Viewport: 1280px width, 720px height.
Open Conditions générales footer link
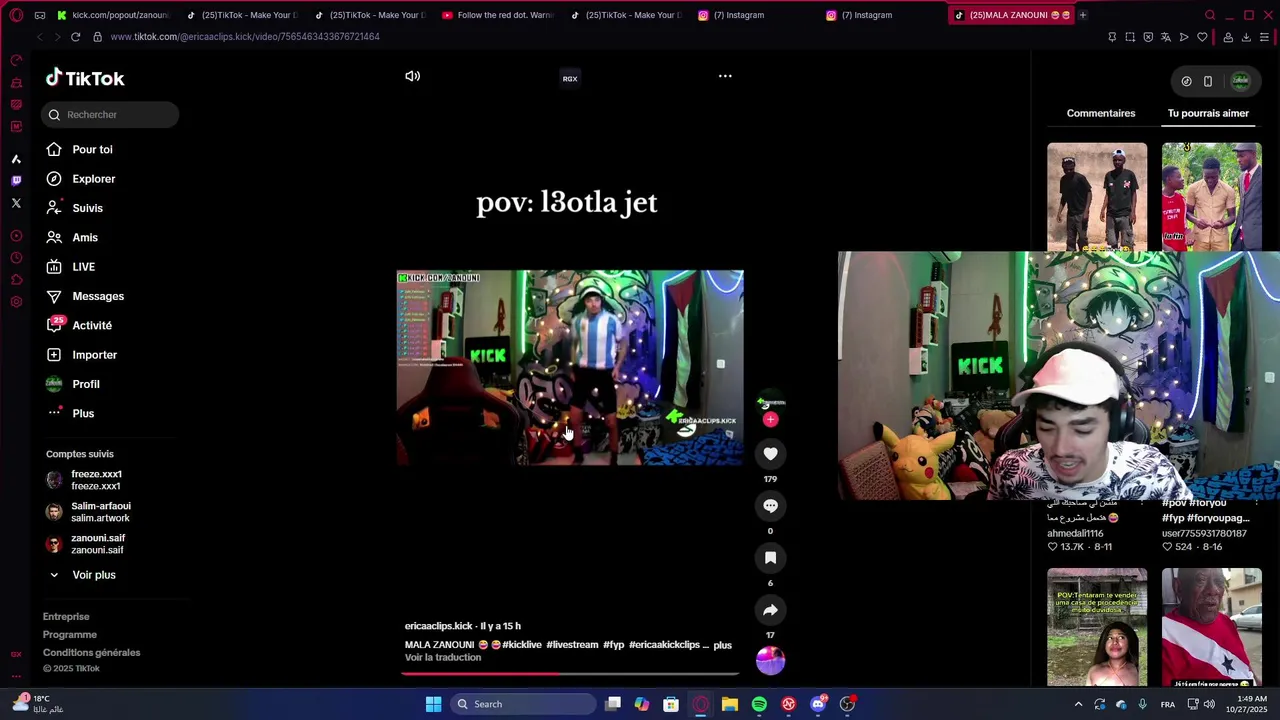[91, 653]
